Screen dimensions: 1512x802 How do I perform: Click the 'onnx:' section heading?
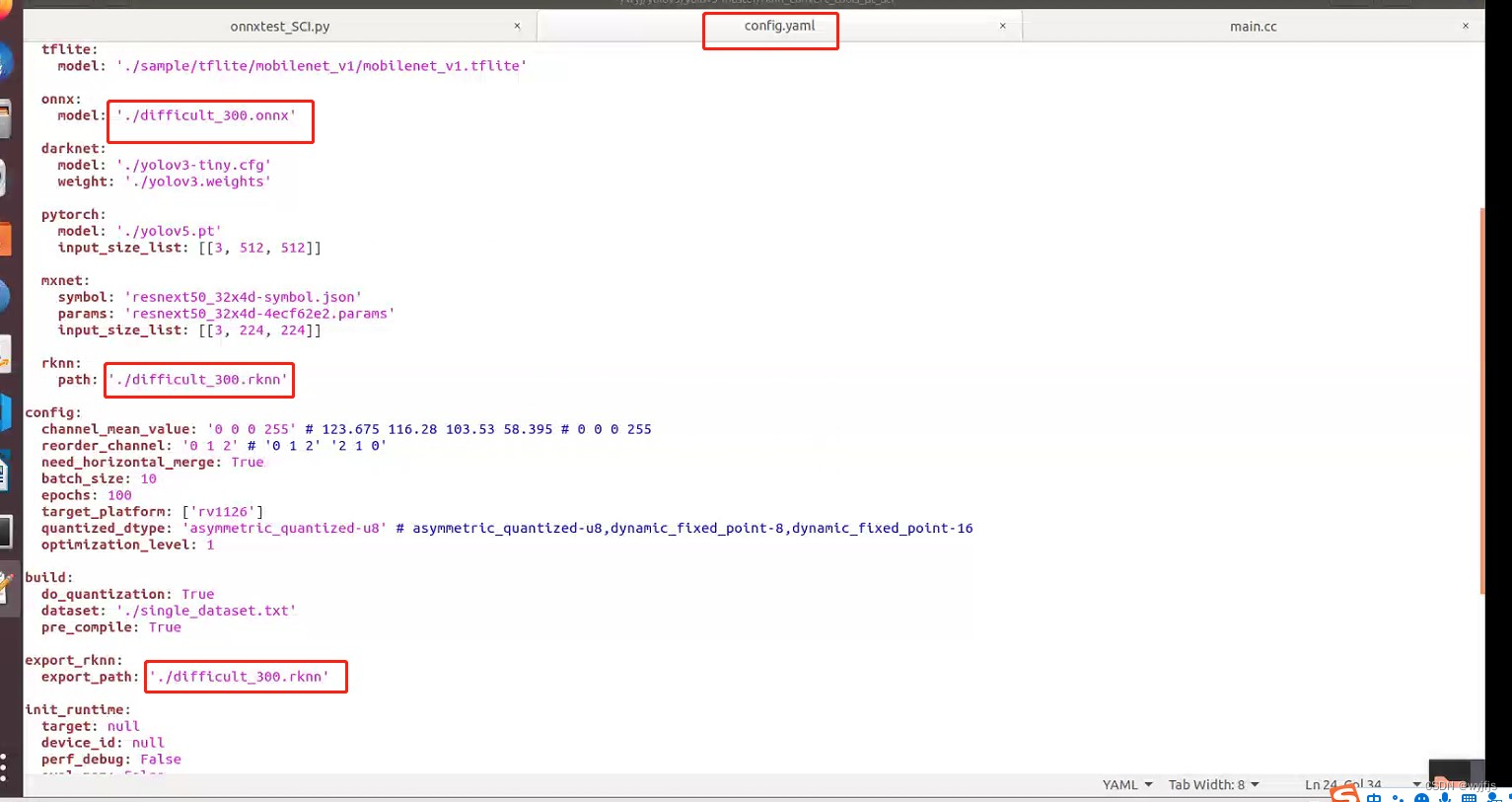click(x=61, y=99)
